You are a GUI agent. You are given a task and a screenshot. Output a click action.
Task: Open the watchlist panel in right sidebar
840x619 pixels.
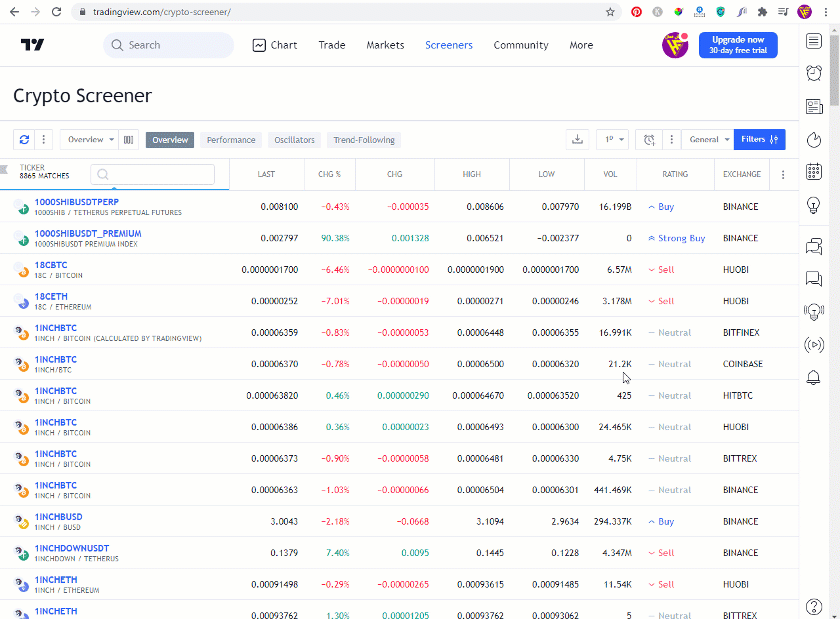click(814, 41)
